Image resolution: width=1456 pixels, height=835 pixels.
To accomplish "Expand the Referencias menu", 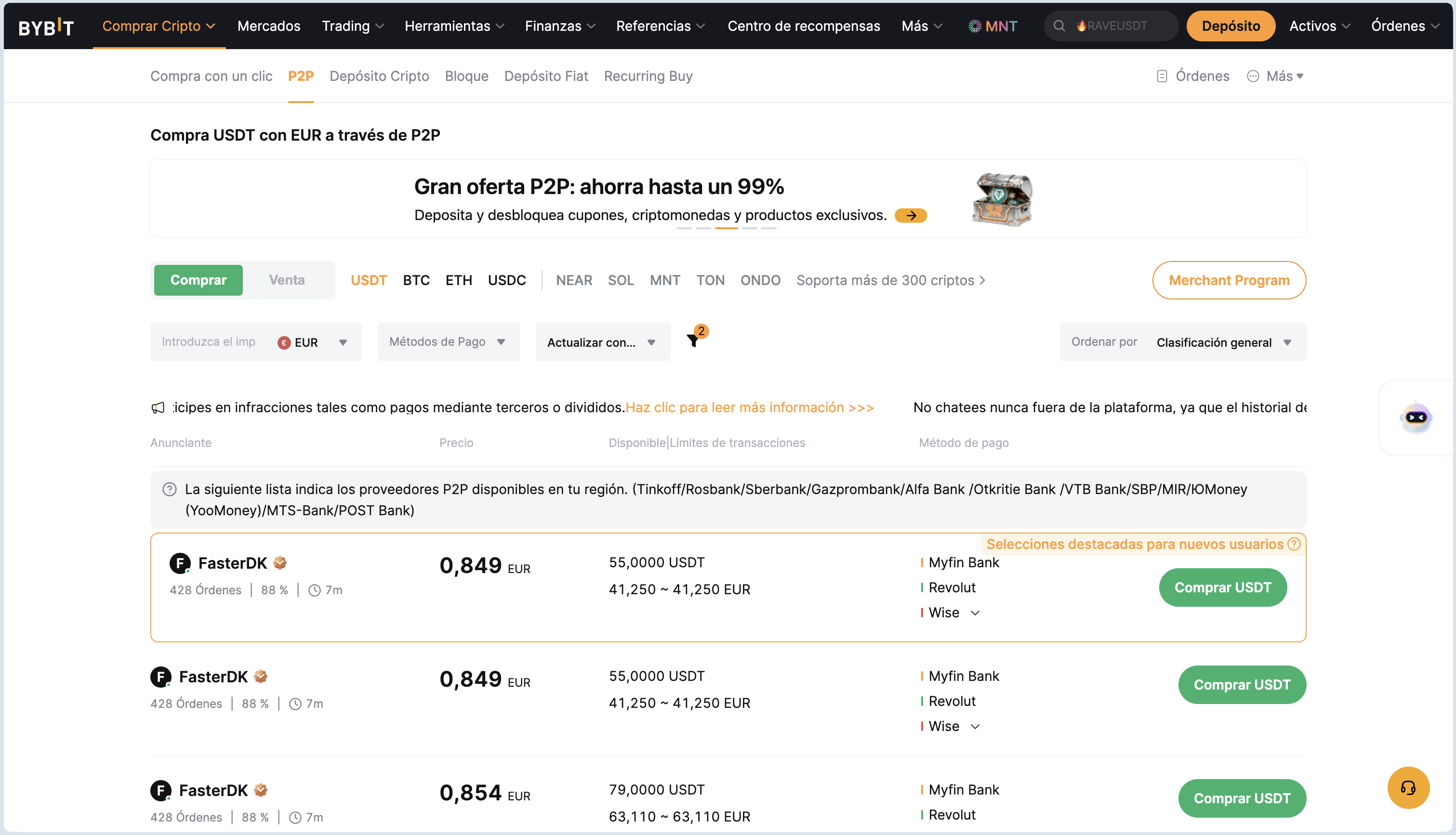I will point(660,26).
